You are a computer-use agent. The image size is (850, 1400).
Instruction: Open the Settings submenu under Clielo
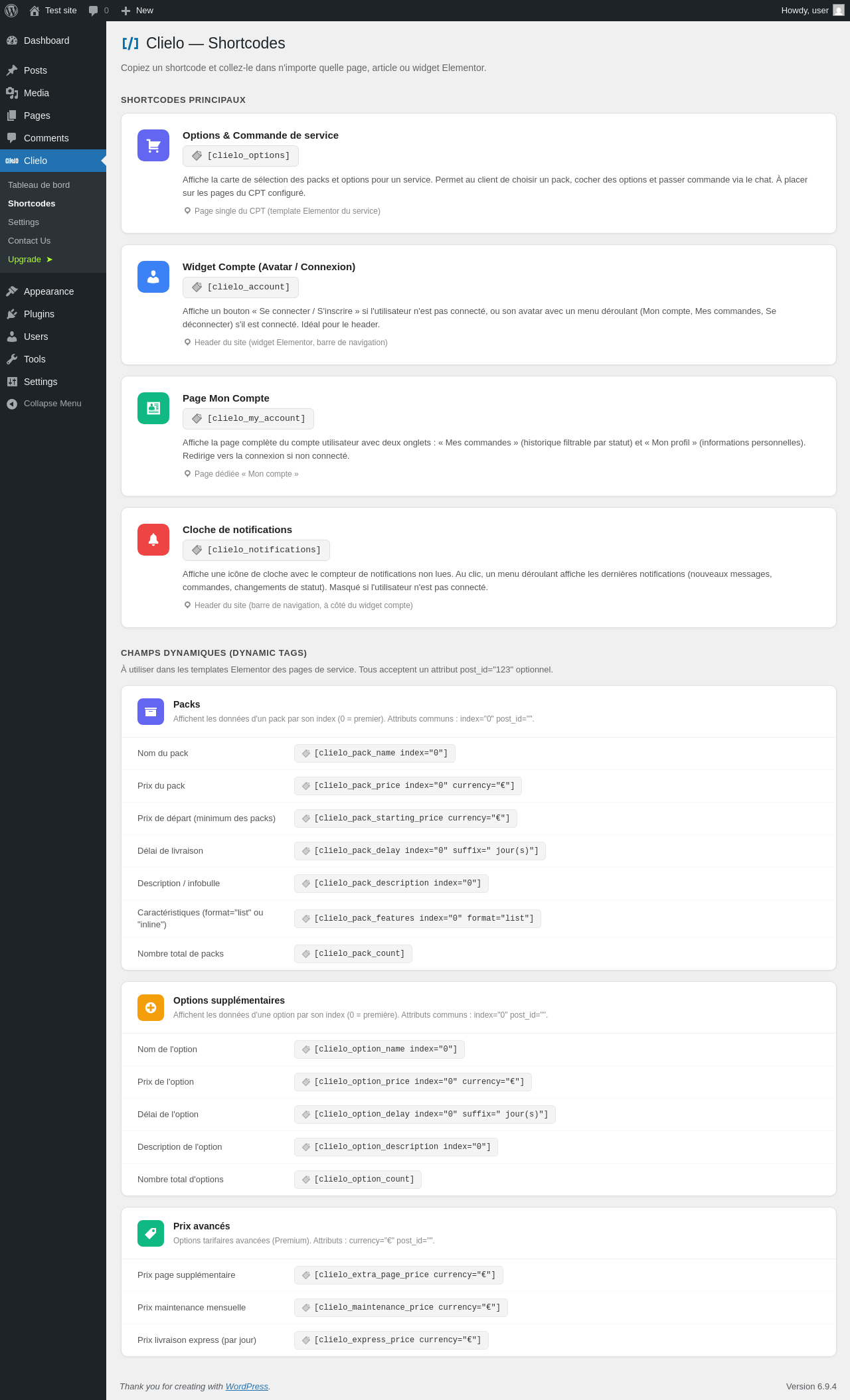coord(23,222)
